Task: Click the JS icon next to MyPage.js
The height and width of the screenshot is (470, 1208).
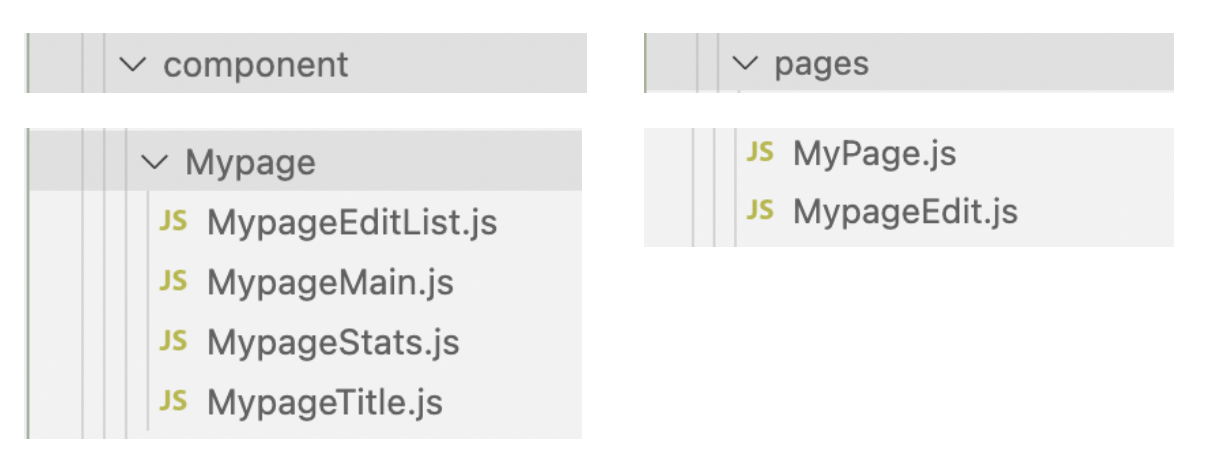Action: point(760,153)
